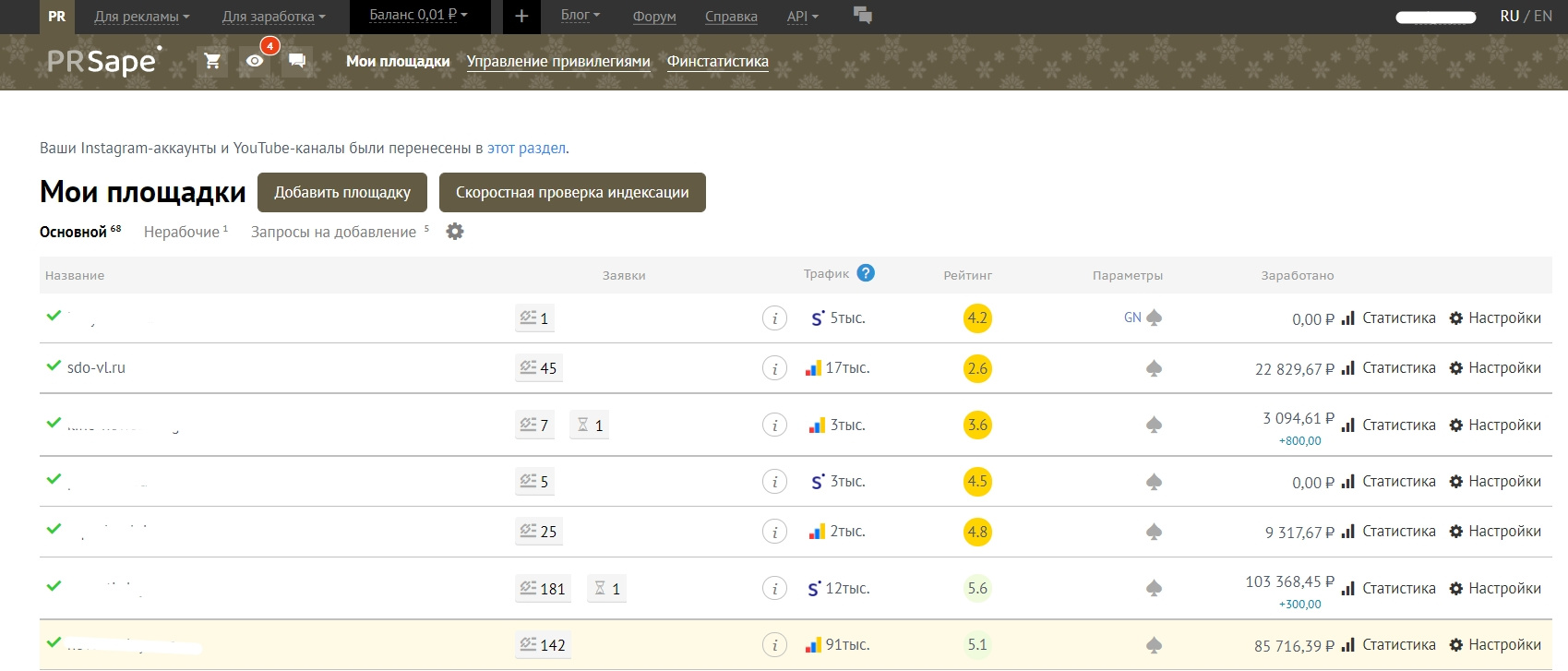Click the traffic source icon for 12тыс.
The height and width of the screenshot is (671, 1568).
pos(815,589)
